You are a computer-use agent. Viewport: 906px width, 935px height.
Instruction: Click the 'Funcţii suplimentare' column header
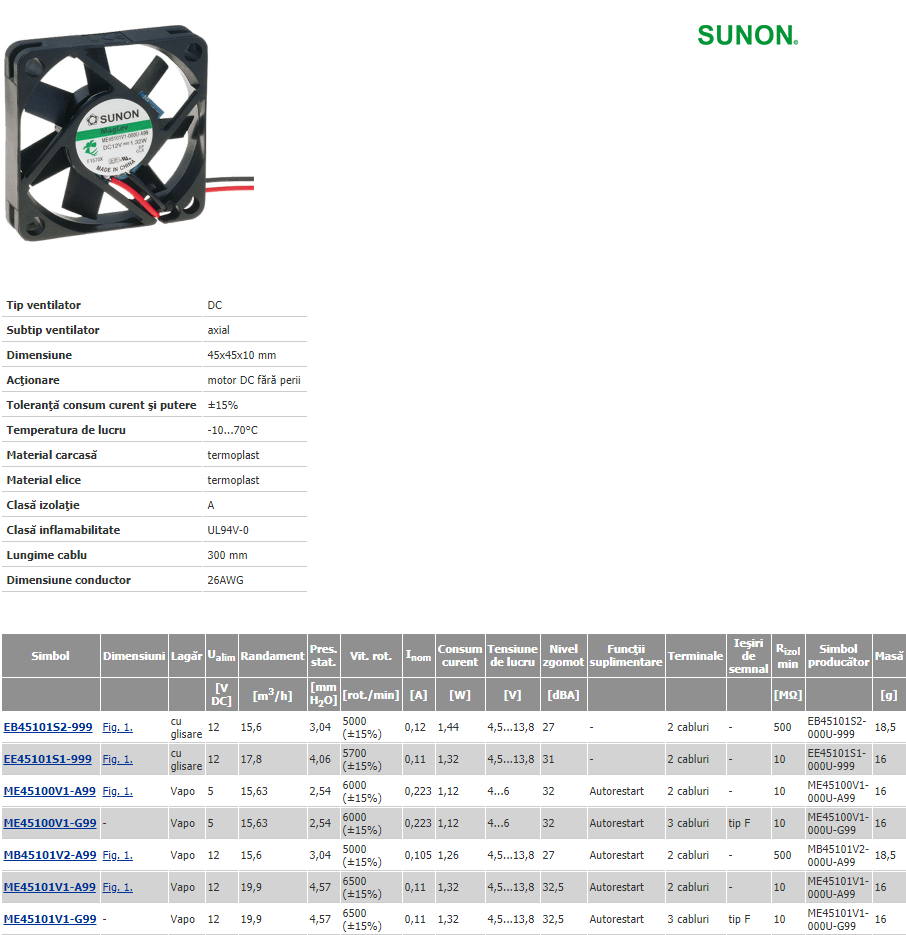(626, 656)
